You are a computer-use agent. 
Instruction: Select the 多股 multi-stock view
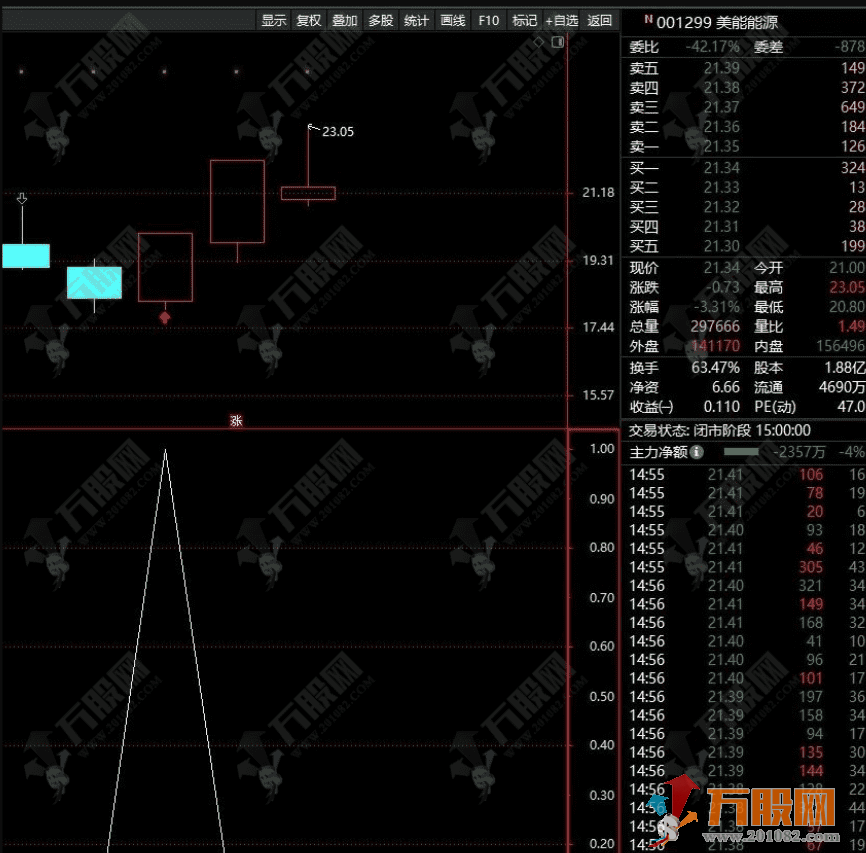(381, 20)
